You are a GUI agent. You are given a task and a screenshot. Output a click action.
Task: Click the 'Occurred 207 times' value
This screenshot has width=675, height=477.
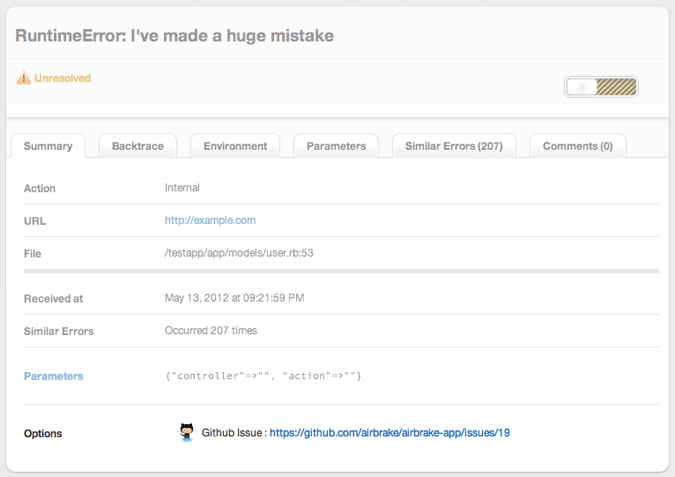pyautogui.click(x=211, y=330)
